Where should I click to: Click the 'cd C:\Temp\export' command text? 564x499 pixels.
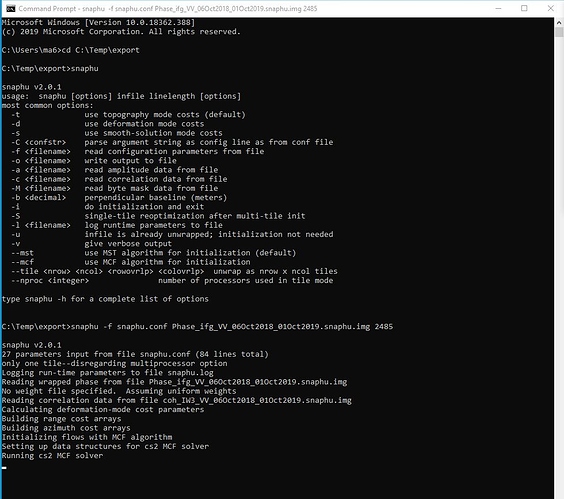click(x=100, y=50)
